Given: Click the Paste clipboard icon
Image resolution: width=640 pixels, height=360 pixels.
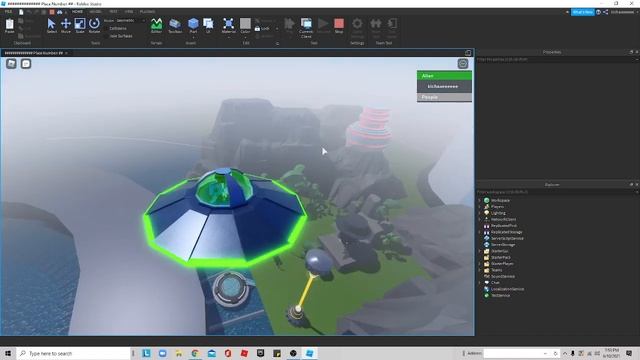Looking at the screenshot, I should 9,26.
